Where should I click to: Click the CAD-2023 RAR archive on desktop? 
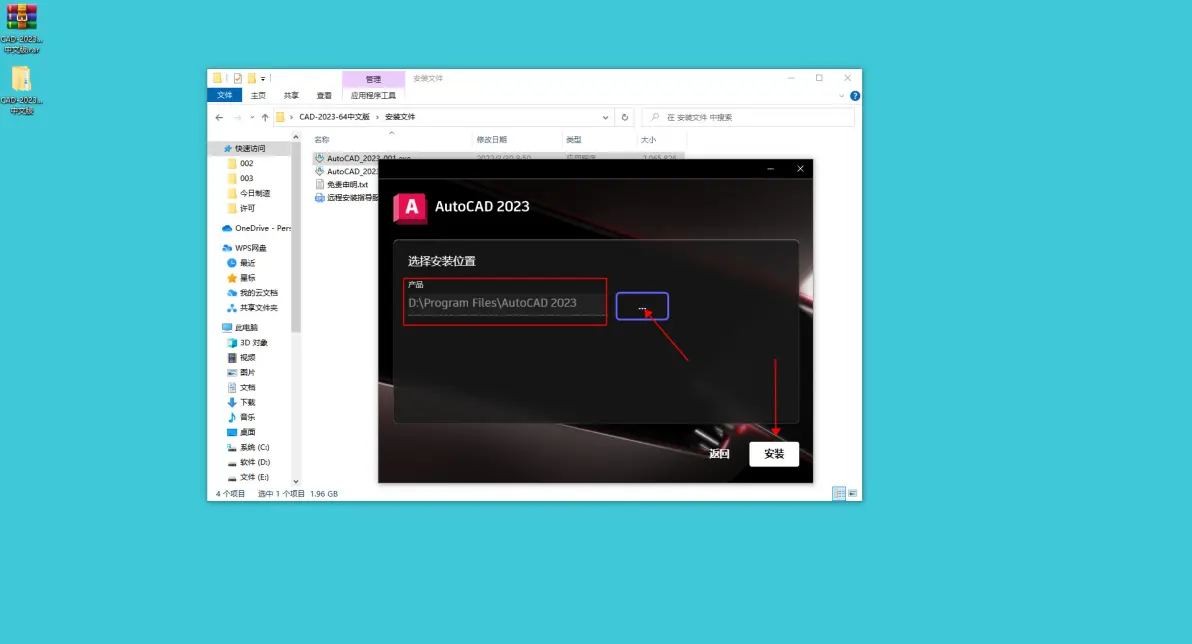(x=21, y=29)
